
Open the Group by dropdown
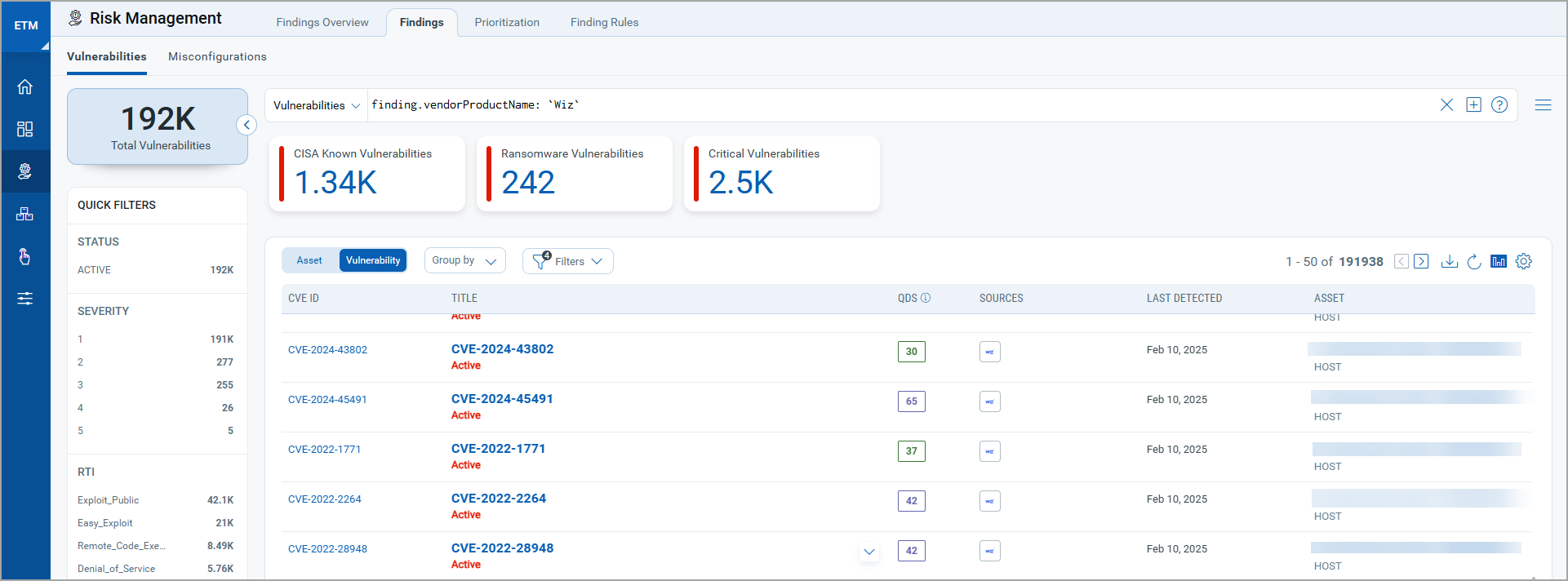coord(464,260)
